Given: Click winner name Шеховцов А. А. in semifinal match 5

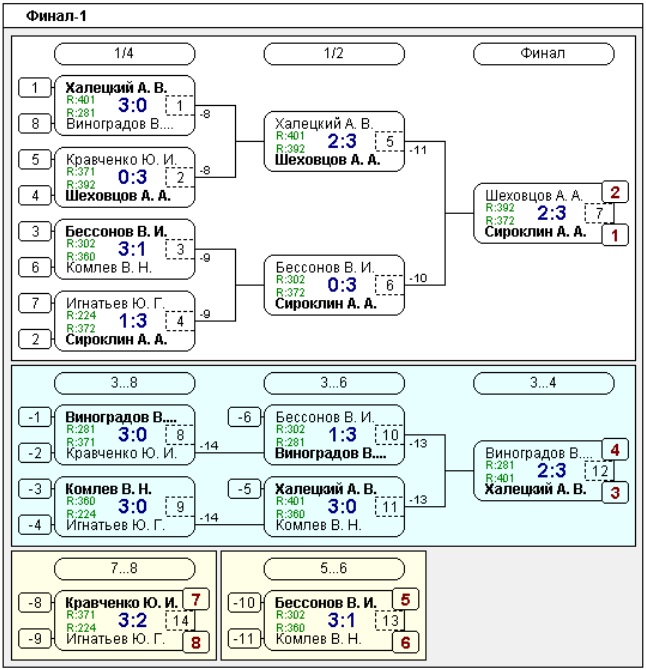Looking at the screenshot, I should click(x=327, y=160).
